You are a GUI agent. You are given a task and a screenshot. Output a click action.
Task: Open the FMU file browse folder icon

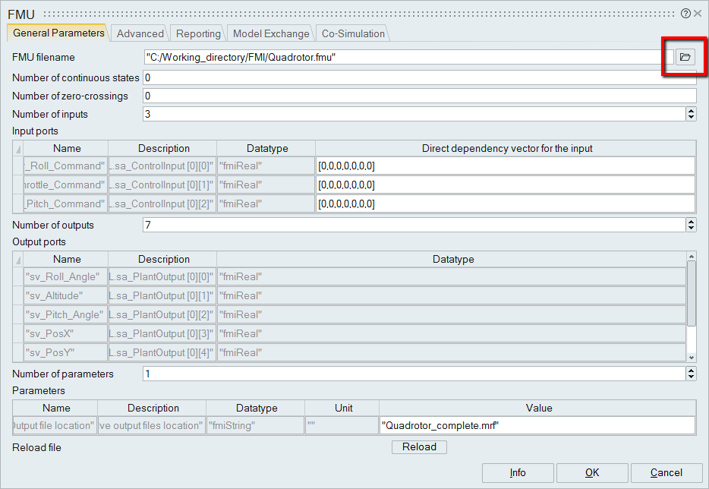pos(685,57)
